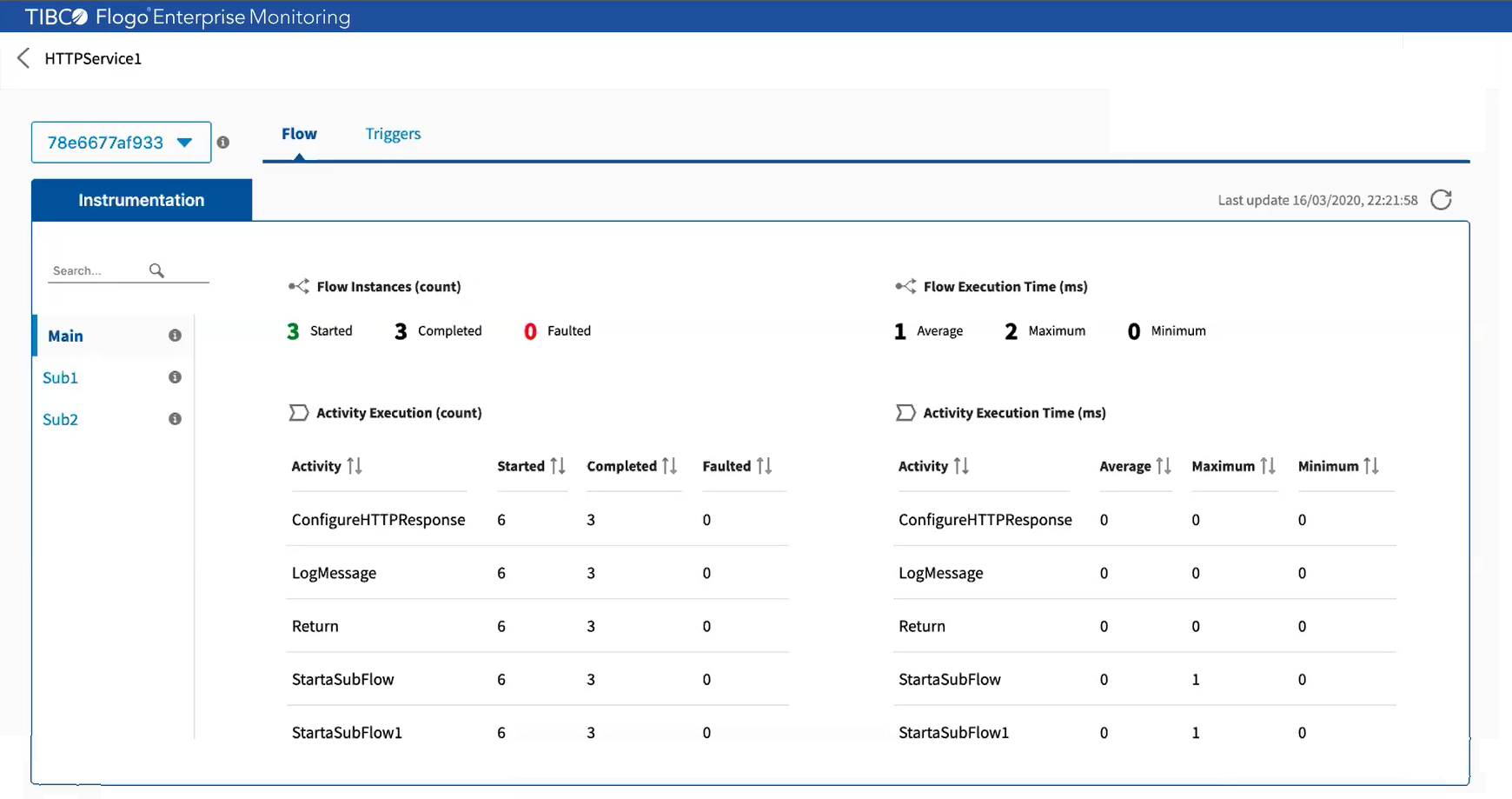
Task: Sort execution time by Maximum column
Action: pos(1268,466)
